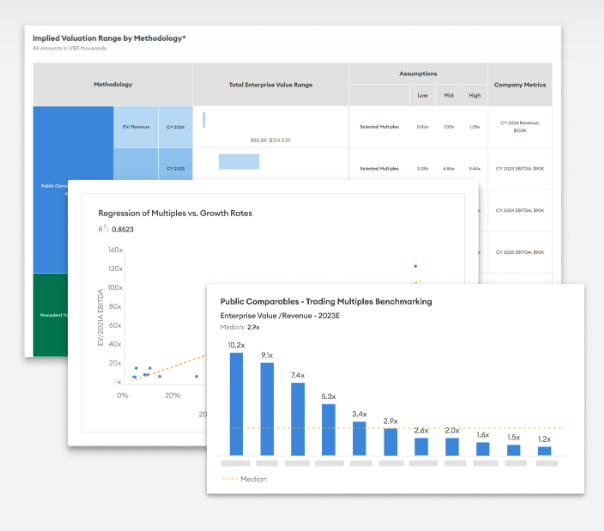Click the 20% x-axis label
Viewport: 604px width, 531px height.
(173, 395)
